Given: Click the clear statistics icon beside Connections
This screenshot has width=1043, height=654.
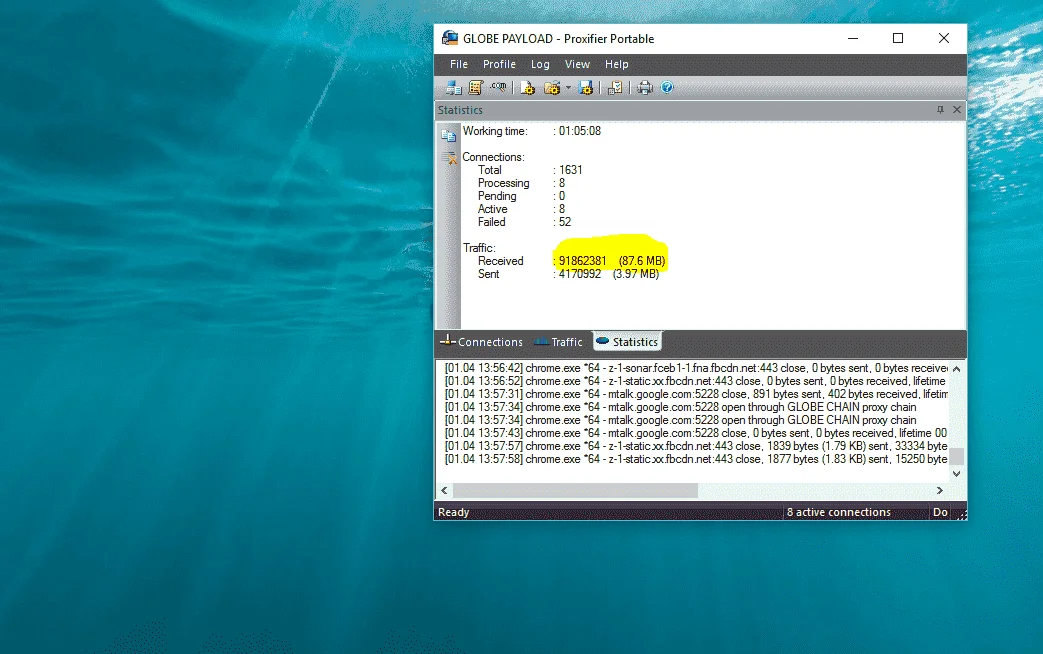Looking at the screenshot, I should pyautogui.click(x=449, y=158).
